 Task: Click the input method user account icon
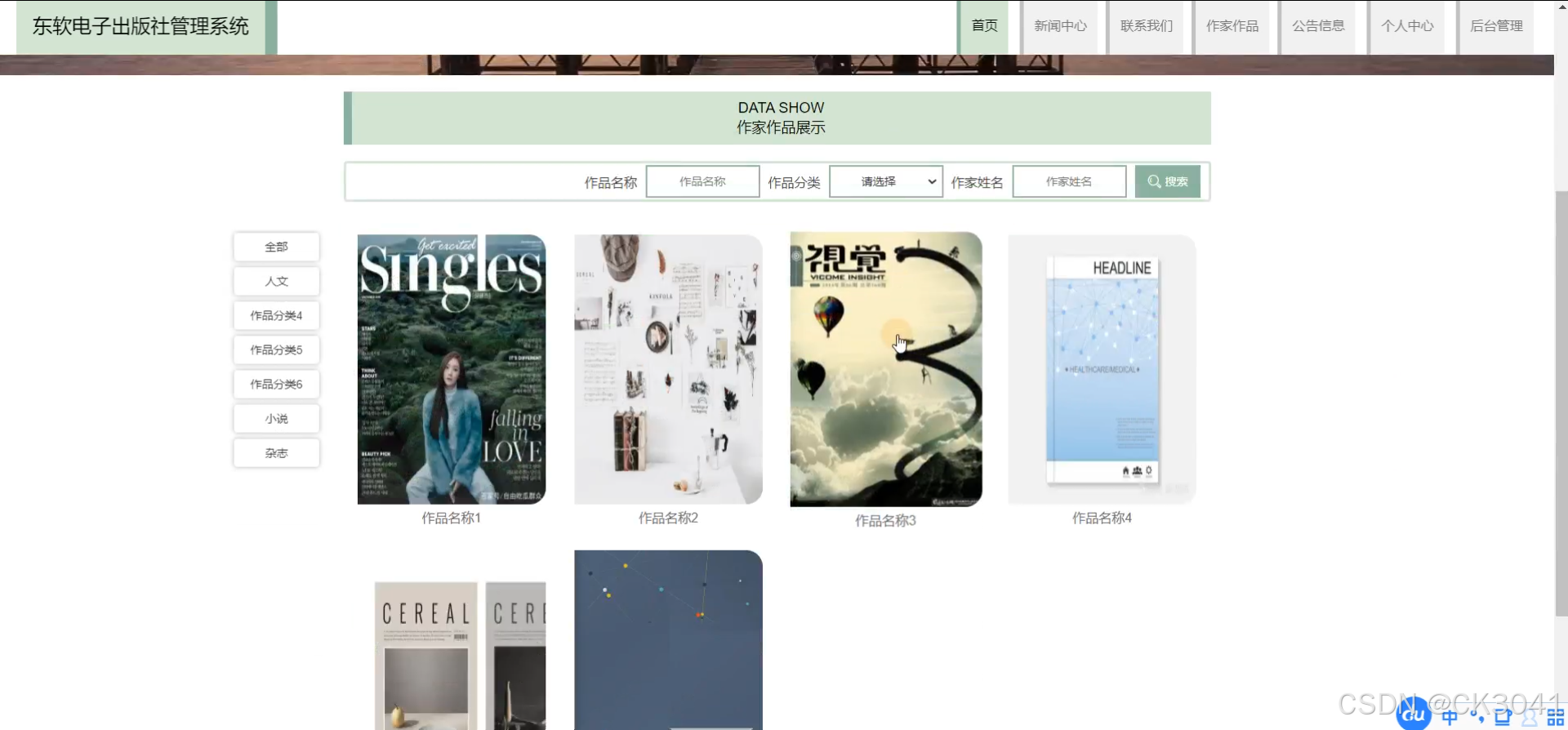click(x=1529, y=718)
